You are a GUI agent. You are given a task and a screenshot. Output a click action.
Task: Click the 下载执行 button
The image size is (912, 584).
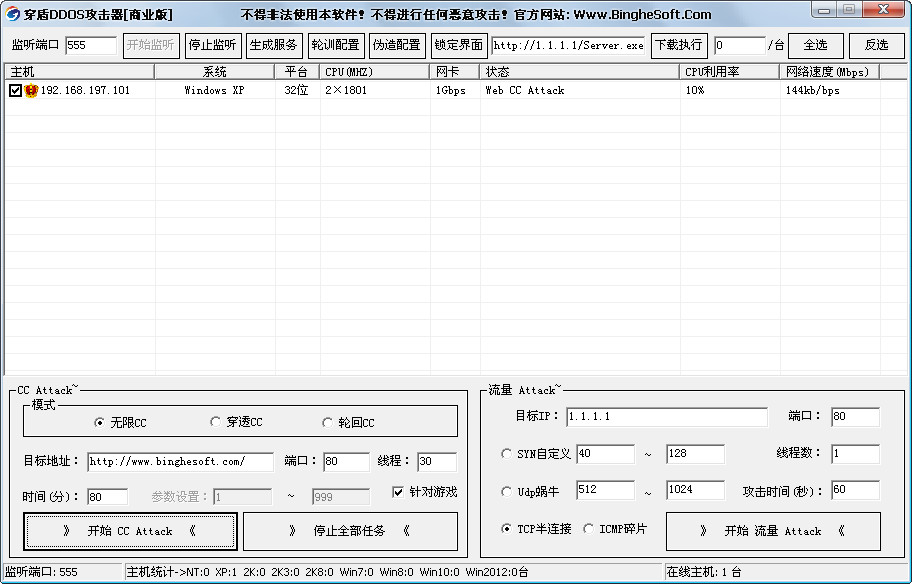tap(679, 45)
